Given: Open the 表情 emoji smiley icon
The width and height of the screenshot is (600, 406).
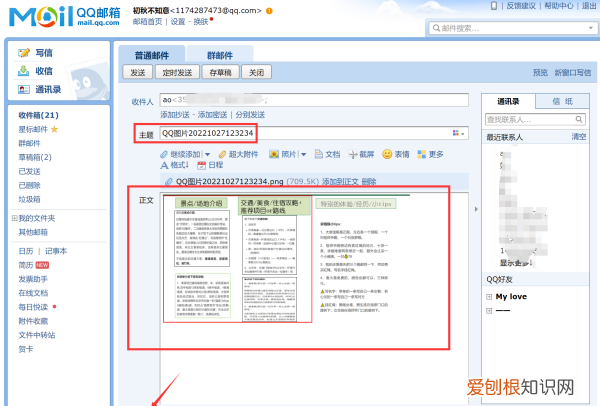Looking at the screenshot, I should pyautogui.click(x=387, y=154).
